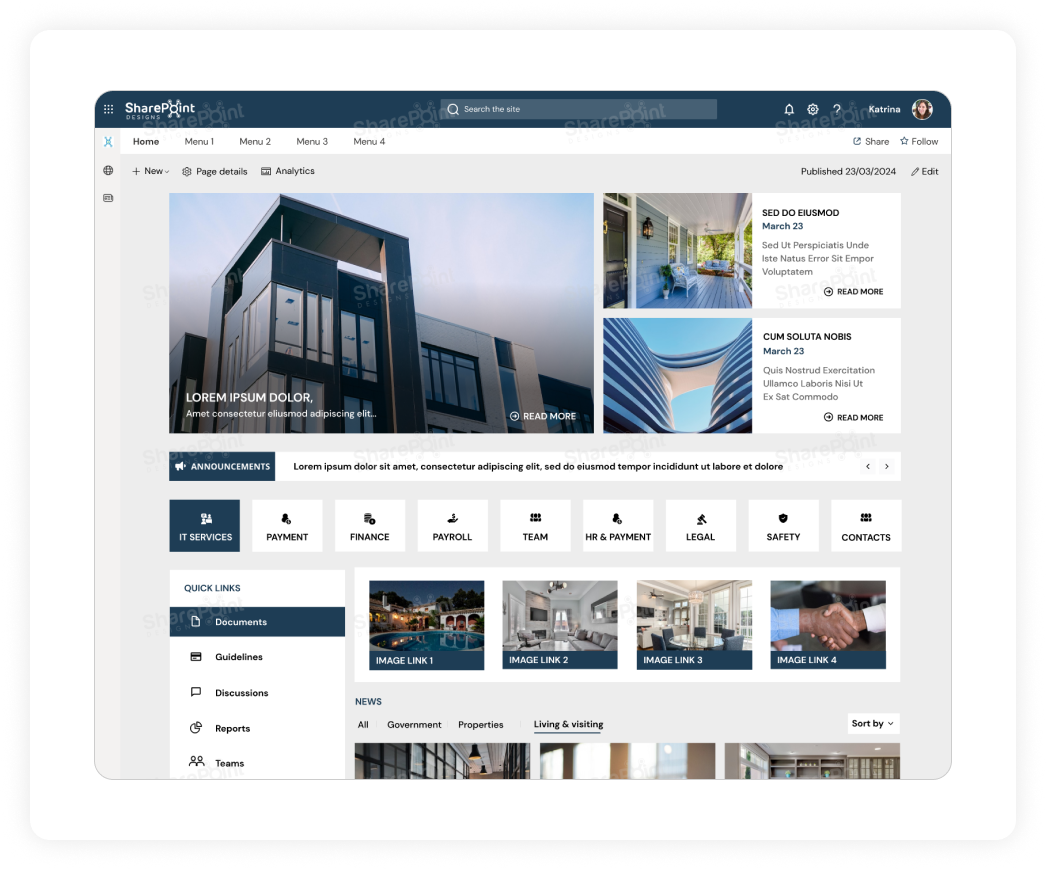Select the Living & visiting news tab
This screenshot has height=870, width=1046.
click(568, 725)
